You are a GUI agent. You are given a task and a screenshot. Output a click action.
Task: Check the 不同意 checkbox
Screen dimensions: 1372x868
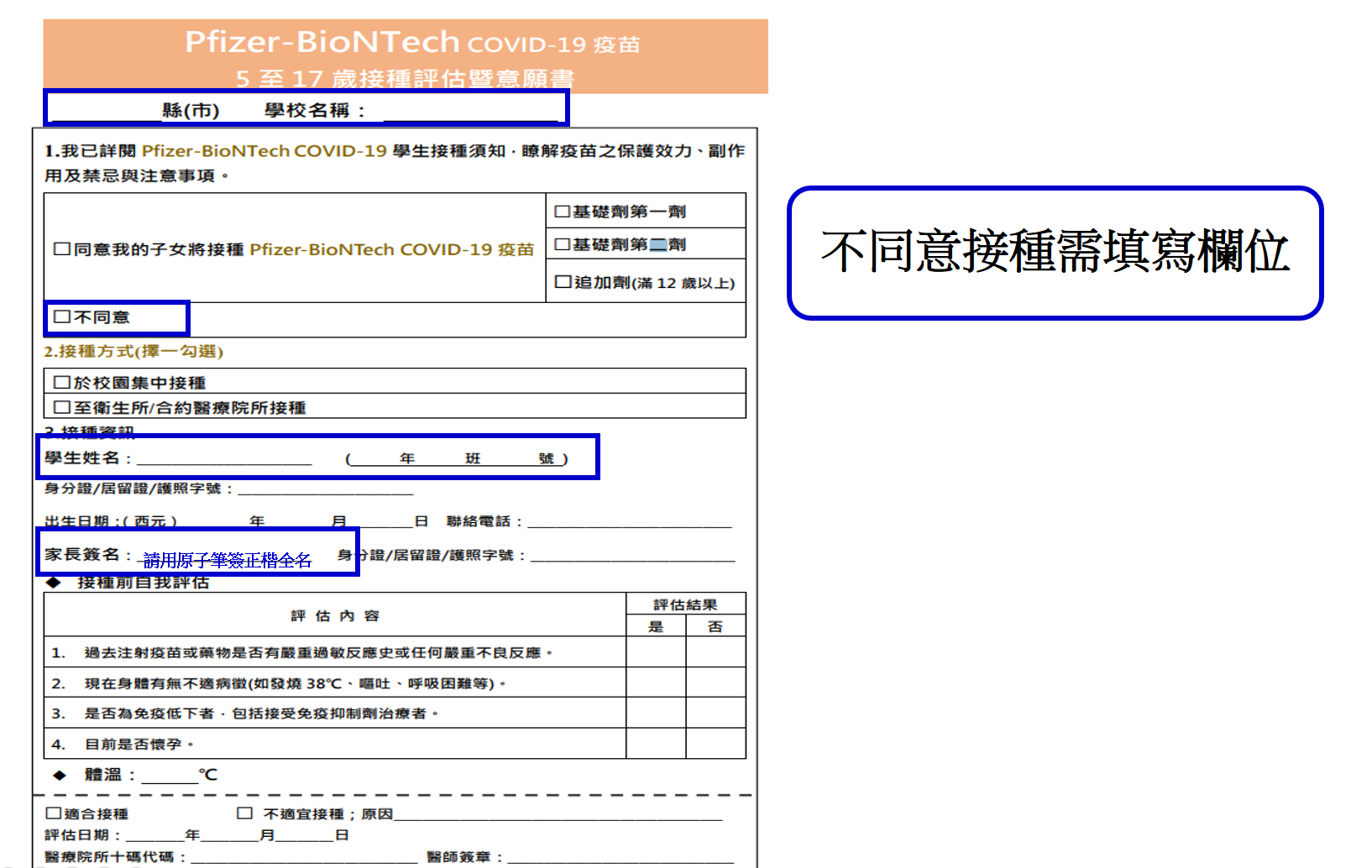pyautogui.click(x=61, y=316)
